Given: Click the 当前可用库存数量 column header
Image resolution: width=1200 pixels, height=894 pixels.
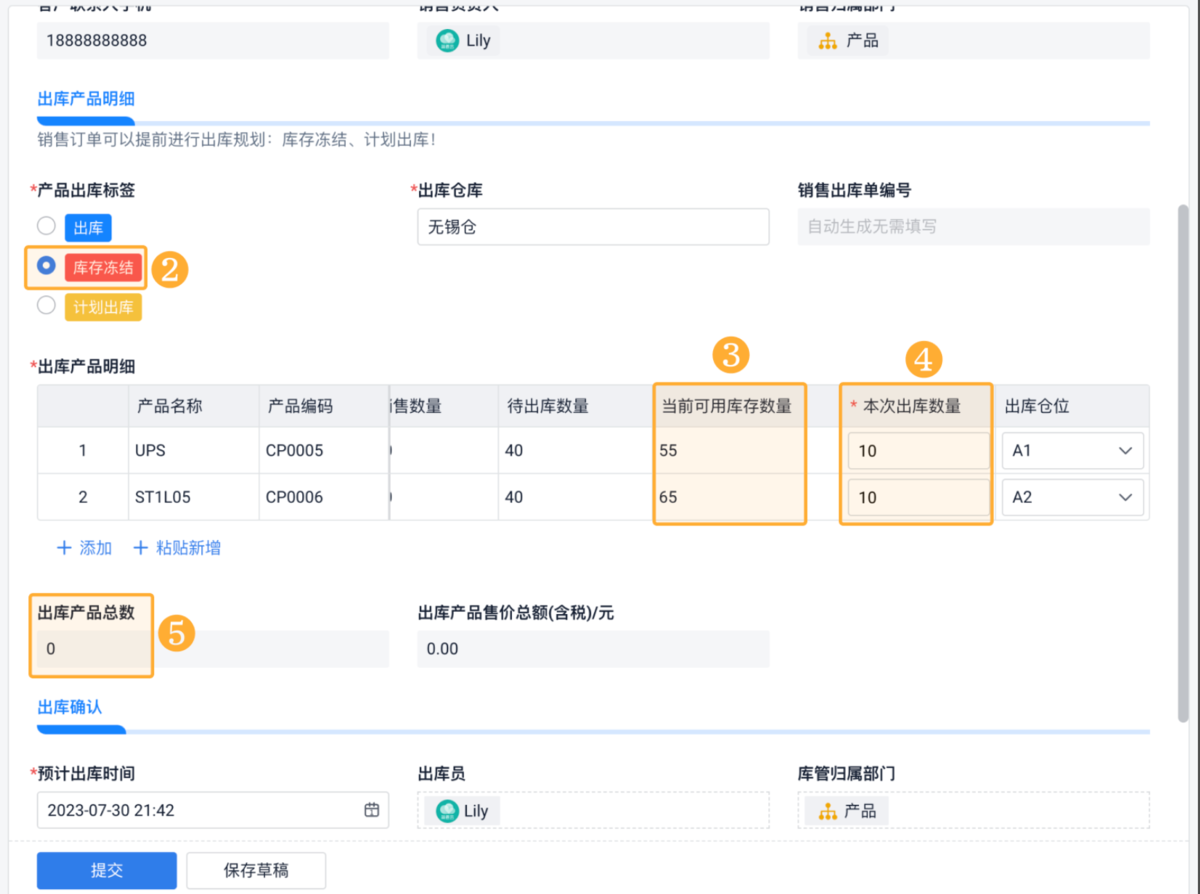Looking at the screenshot, I should click(729, 406).
